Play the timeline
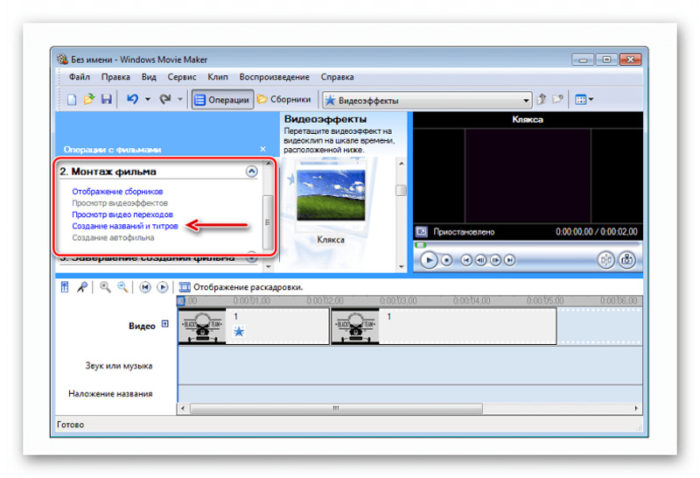 [x=162, y=287]
